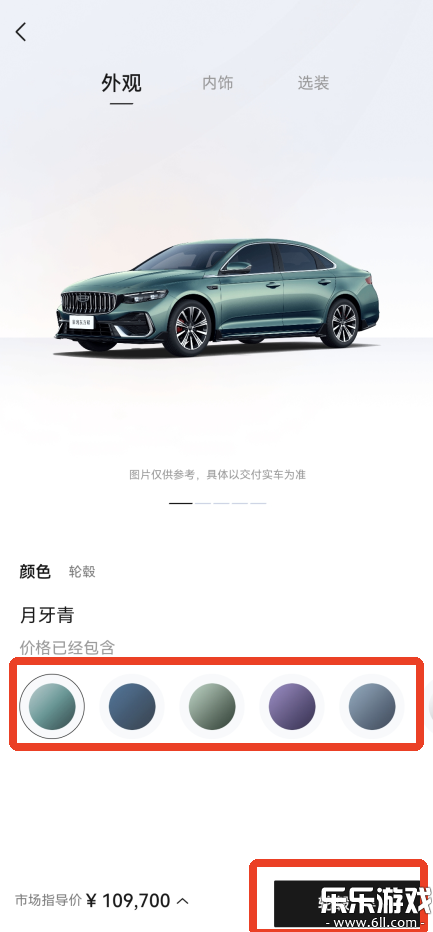
Task: Go to the third image page indicator
Action: [221, 503]
